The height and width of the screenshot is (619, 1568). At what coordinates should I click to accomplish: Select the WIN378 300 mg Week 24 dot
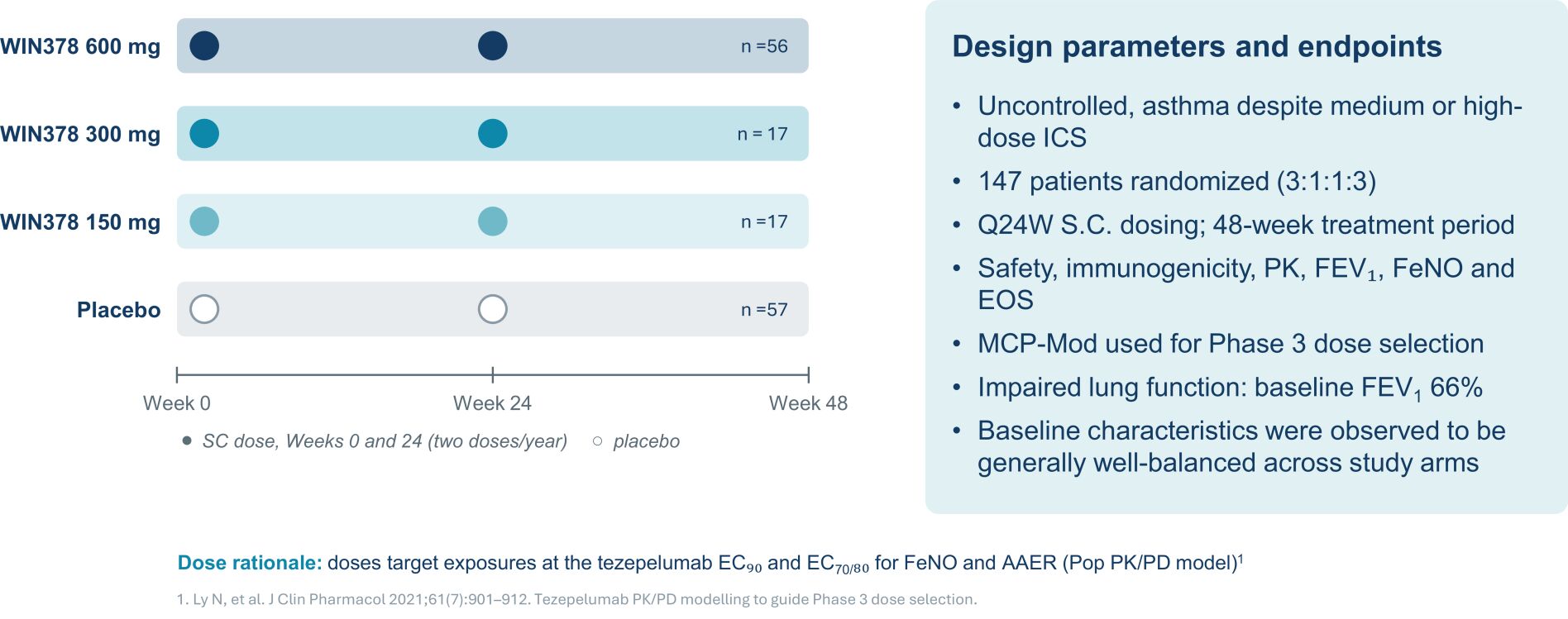tap(493, 133)
